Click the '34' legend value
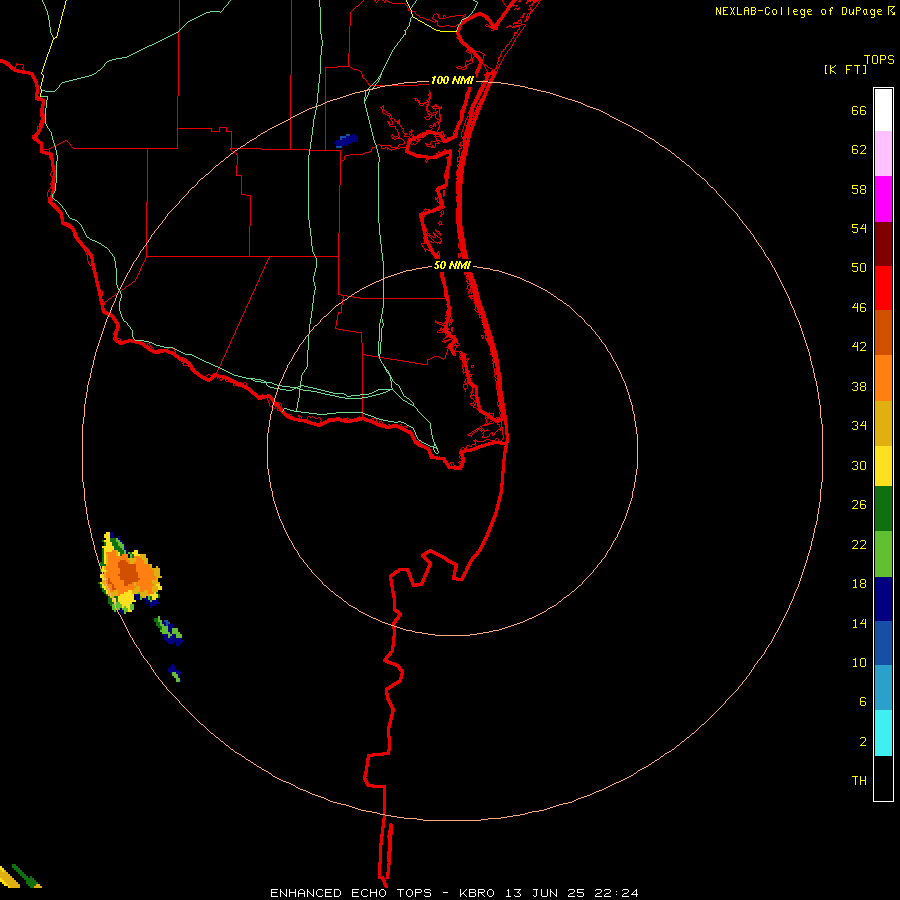The height and width of the screenshot is (900, 900). [859, 425]
